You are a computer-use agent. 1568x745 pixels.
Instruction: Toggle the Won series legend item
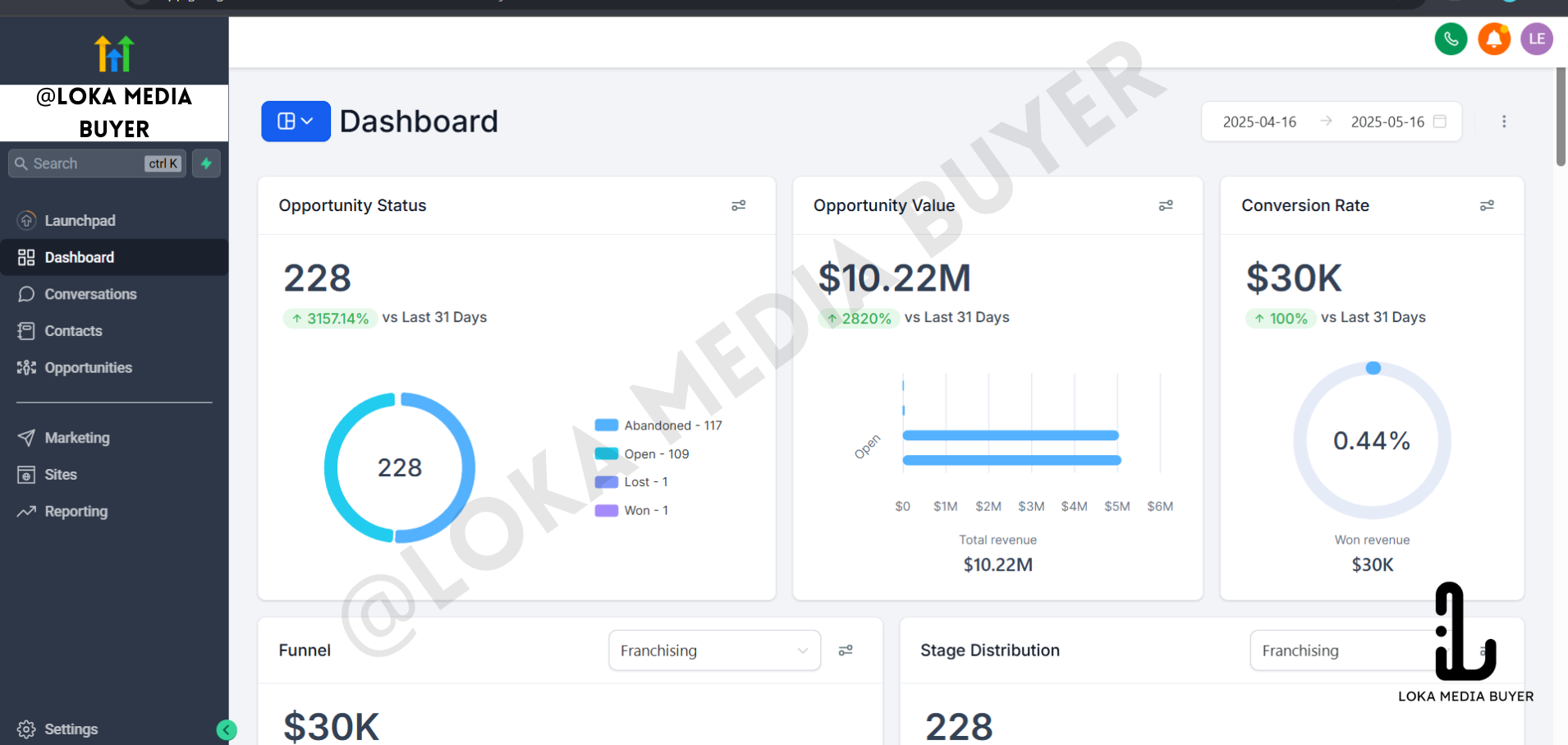pyautogui.click(x=631, y=511)
